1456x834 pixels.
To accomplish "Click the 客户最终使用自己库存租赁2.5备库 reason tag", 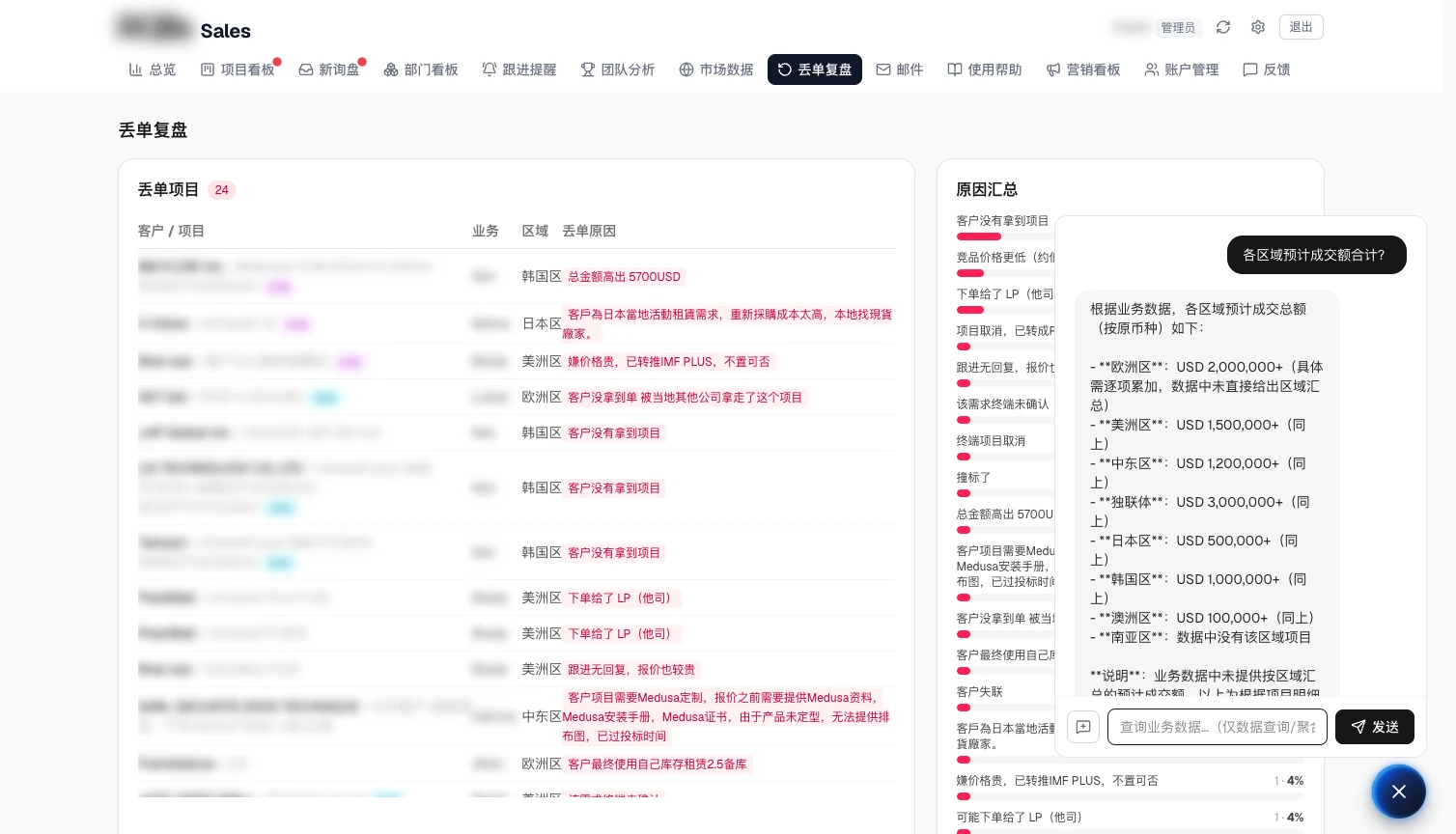I will pyautogui.click(x=658, y=764).
